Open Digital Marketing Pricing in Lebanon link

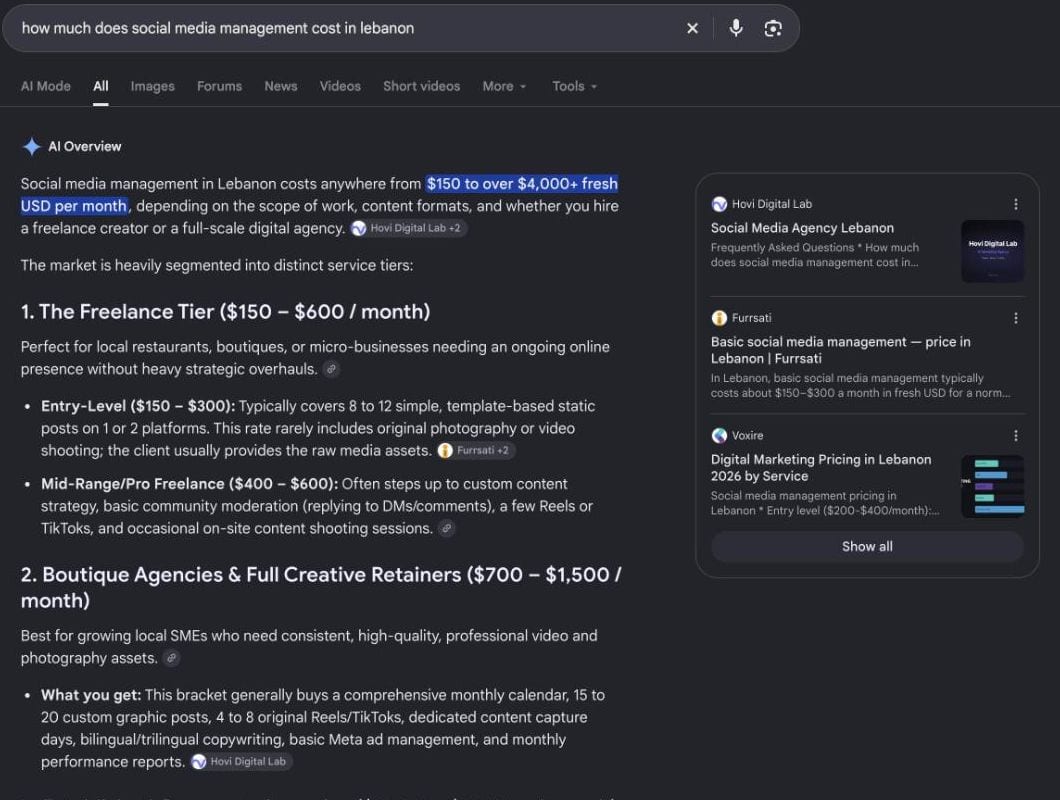pyautogui.click(x=821, y=467)
